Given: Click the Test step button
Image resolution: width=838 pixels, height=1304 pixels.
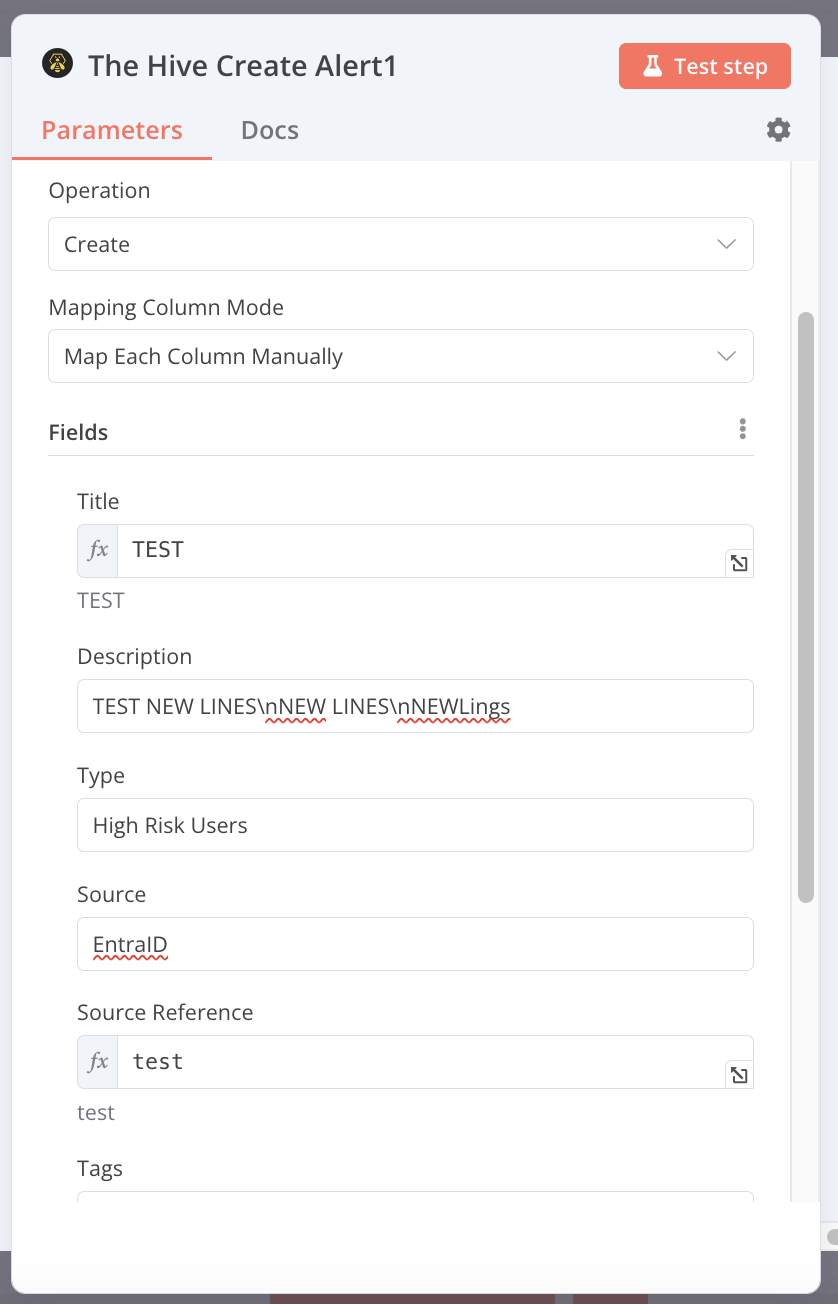Looking at the screenshot, I should click(704, 65).
